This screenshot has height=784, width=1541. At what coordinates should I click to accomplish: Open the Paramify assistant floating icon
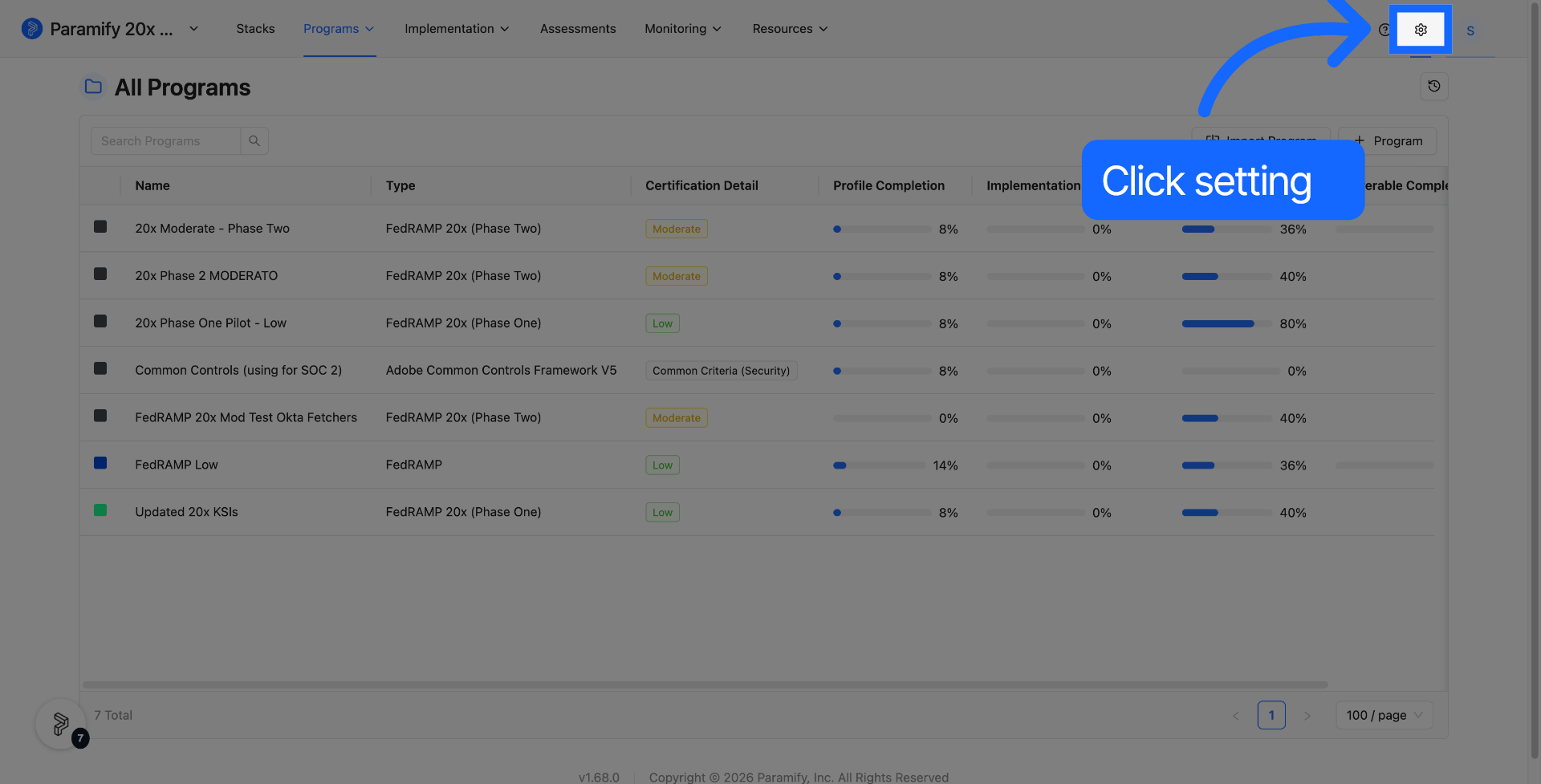(61, 724)
